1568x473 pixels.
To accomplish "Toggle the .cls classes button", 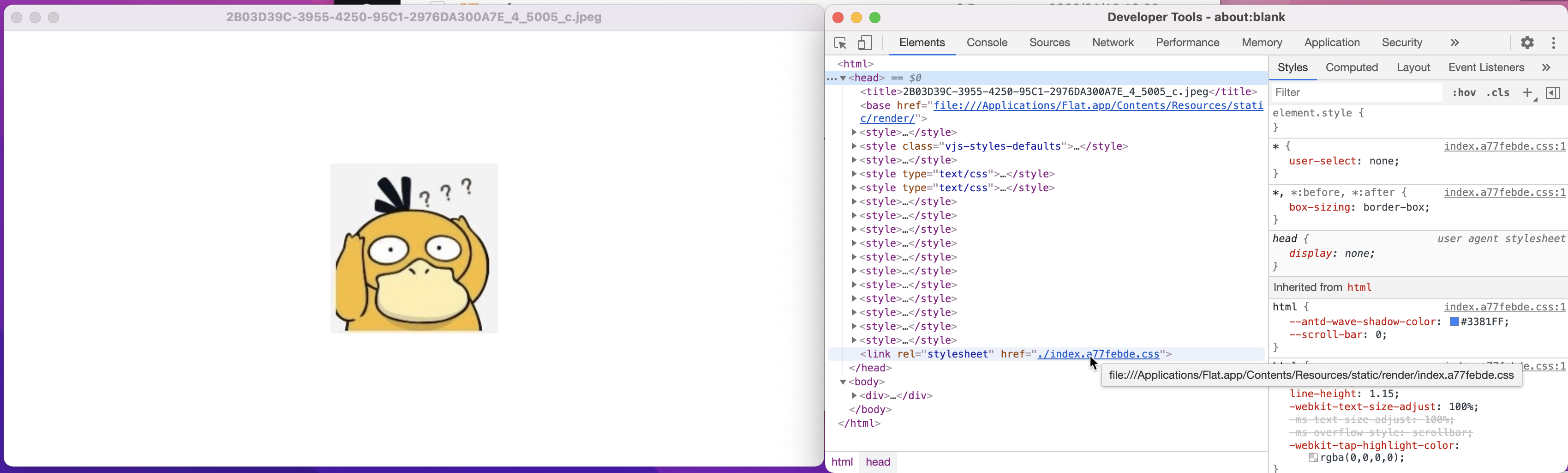I will 1498,93.
